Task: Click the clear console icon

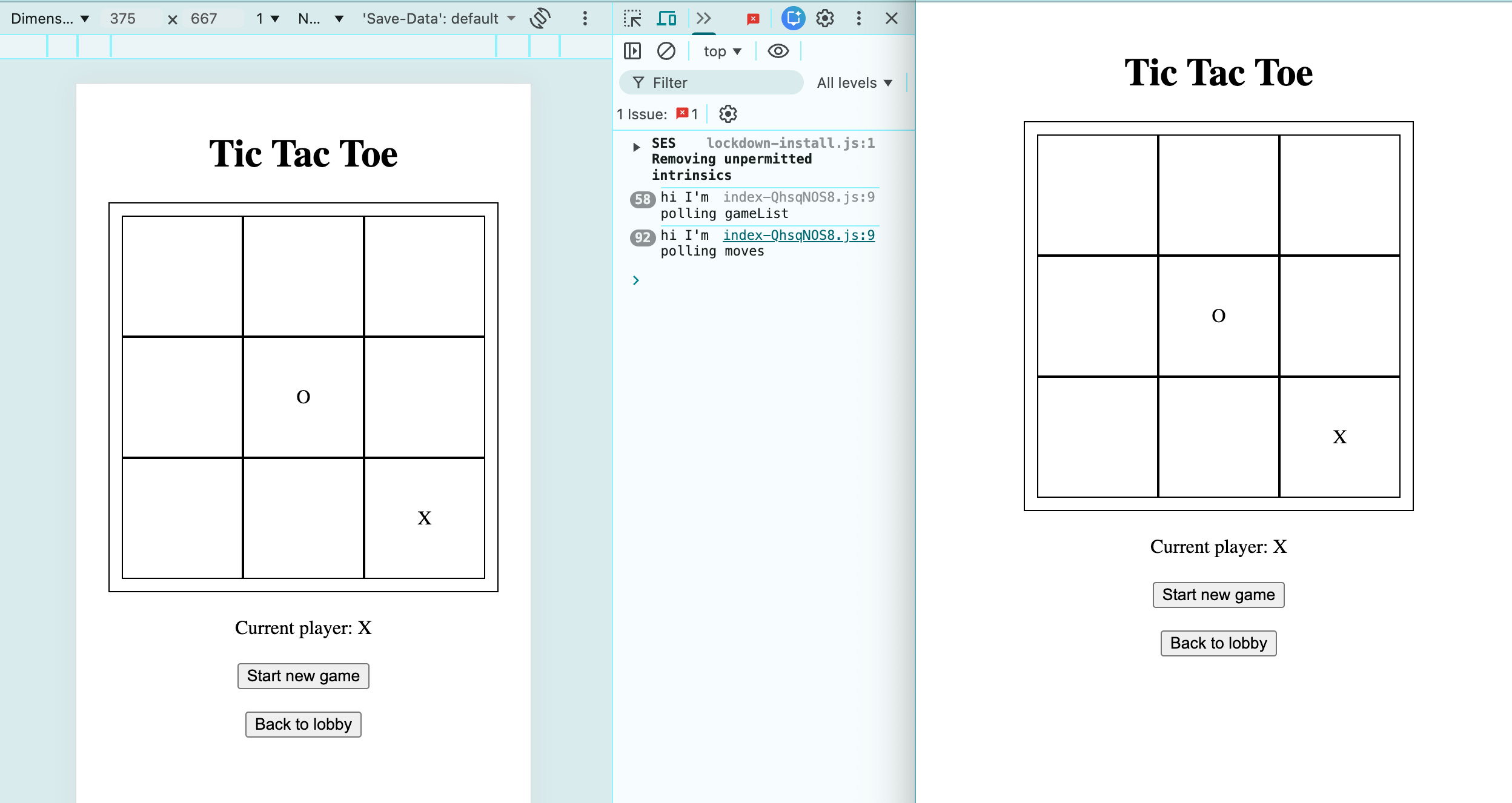Action: click(666, 51)
